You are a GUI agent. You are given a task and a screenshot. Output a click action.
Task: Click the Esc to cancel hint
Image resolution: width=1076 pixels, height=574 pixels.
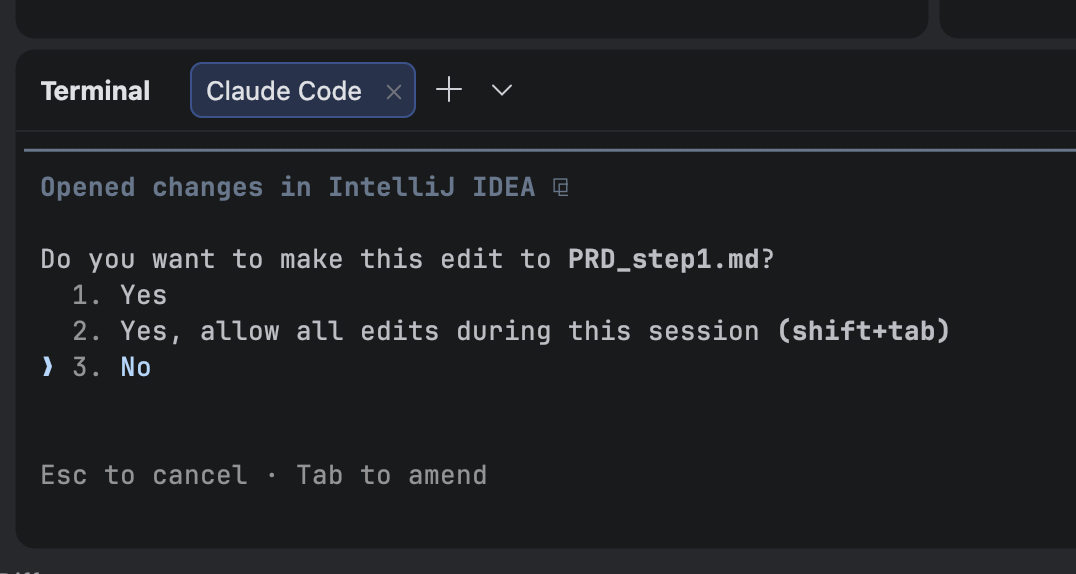[x=143, y=475]
